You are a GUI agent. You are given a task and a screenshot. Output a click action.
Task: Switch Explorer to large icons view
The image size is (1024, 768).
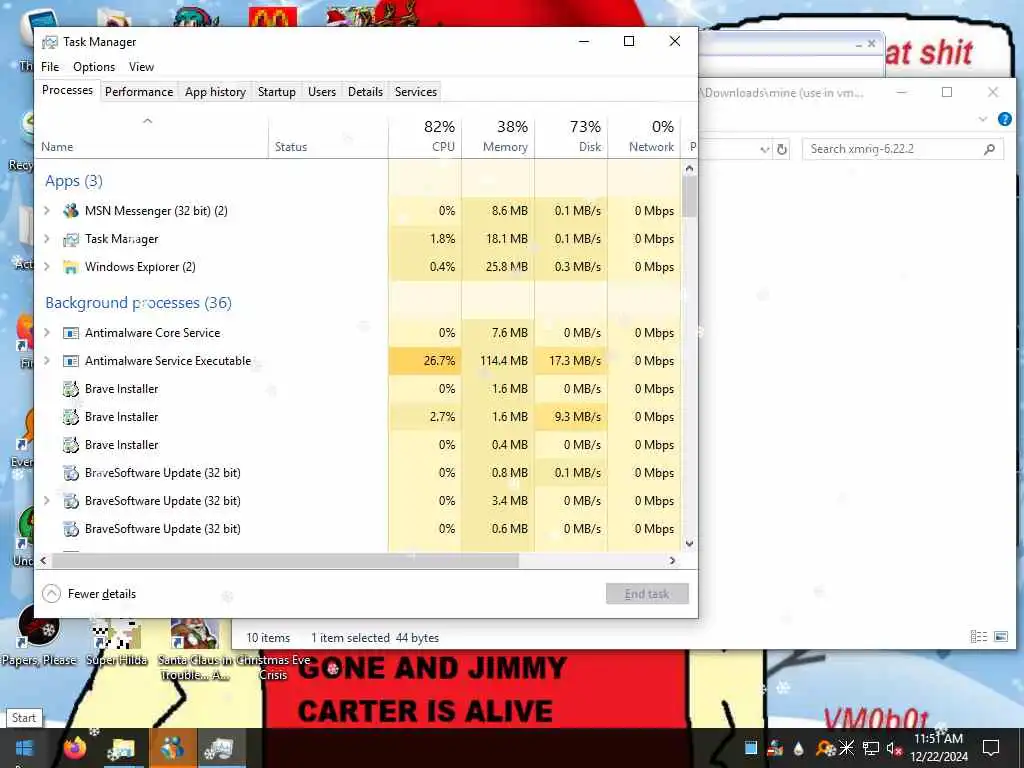tap(1000, 637)
